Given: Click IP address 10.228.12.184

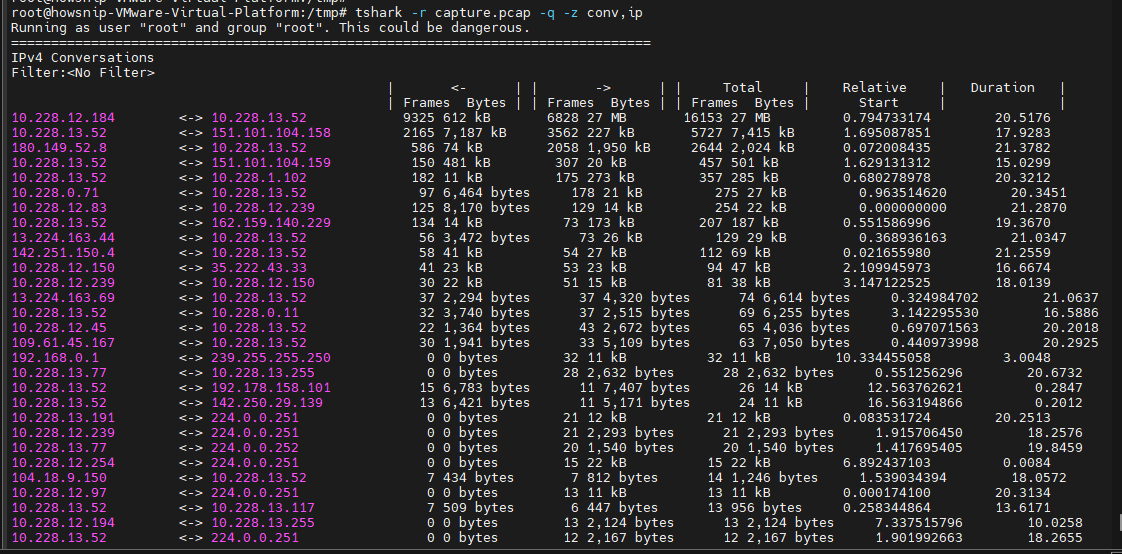Looking at the screenshot, I should (63, 118).
